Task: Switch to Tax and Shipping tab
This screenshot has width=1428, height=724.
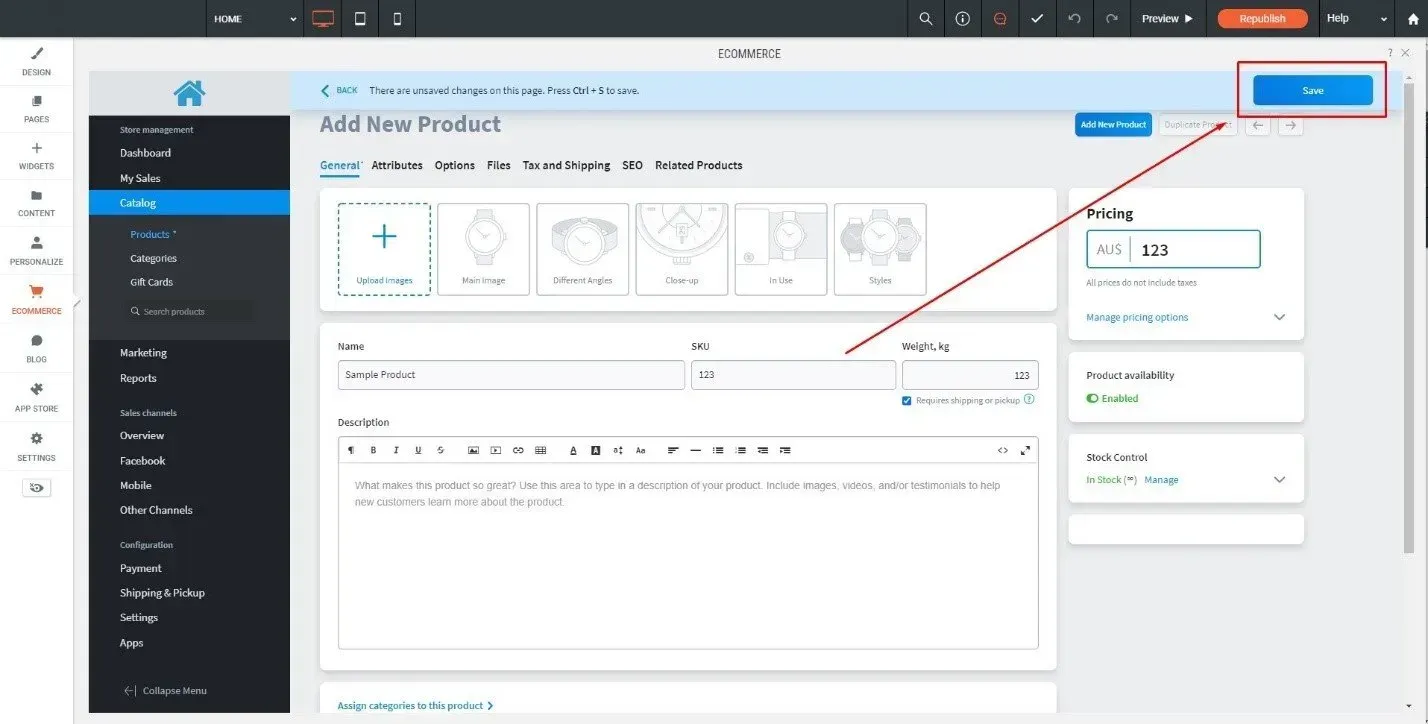Action: point(566,165)
